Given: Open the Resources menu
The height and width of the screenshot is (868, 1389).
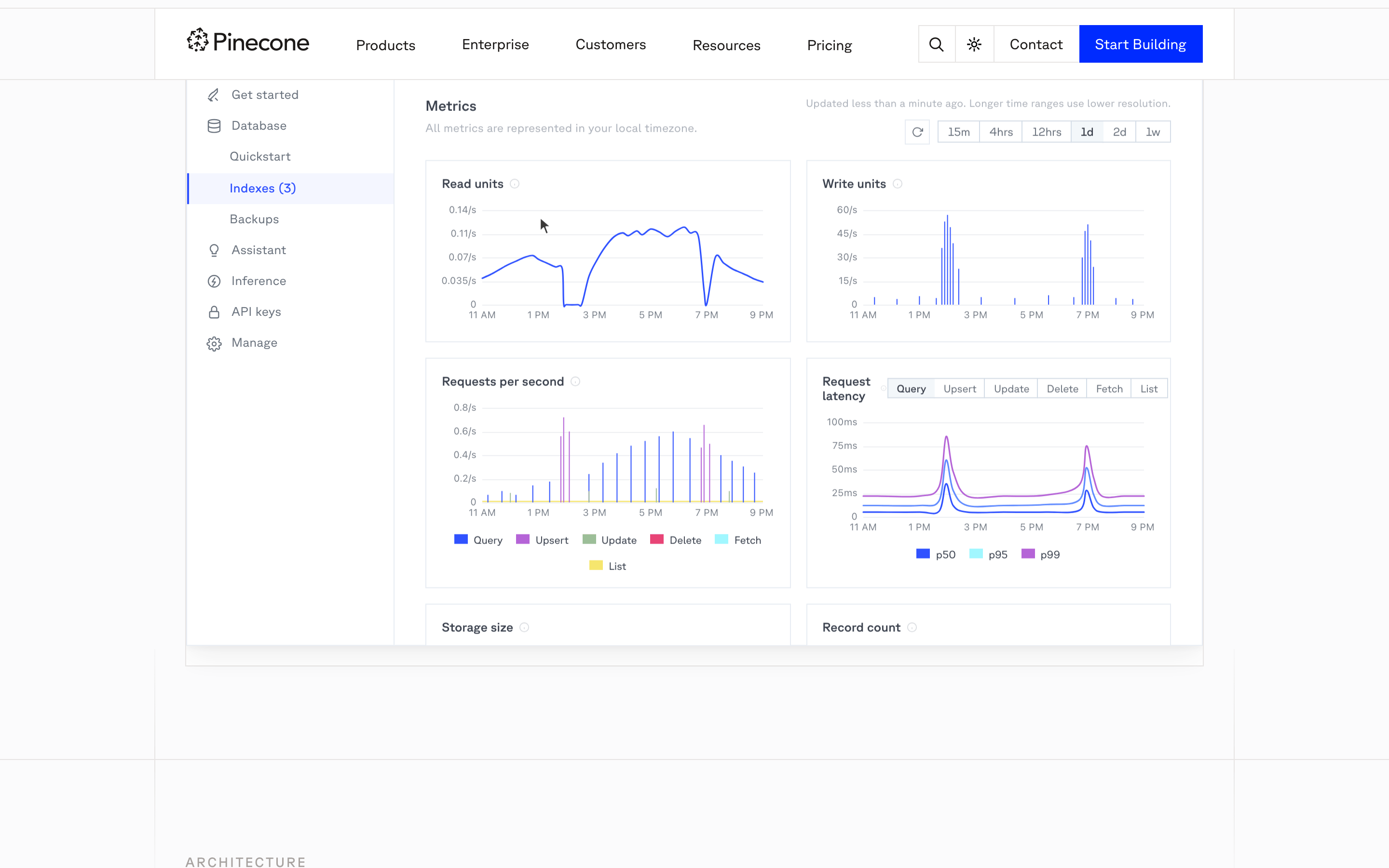Looking at the screenshot, I should pos(726,45).
